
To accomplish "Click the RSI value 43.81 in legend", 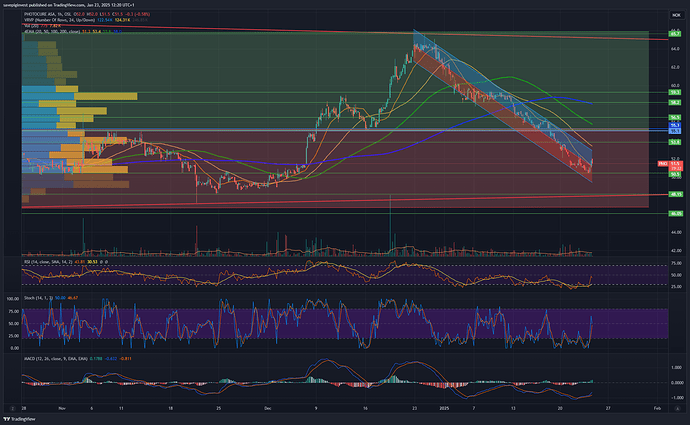I will [80, 262].
